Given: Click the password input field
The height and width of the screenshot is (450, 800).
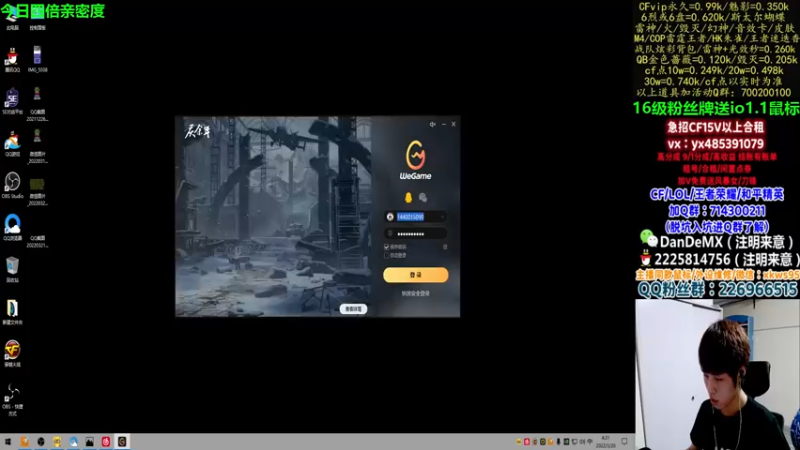Looking at the screenshot, I should pyautogui.click(x=415, y=234).
